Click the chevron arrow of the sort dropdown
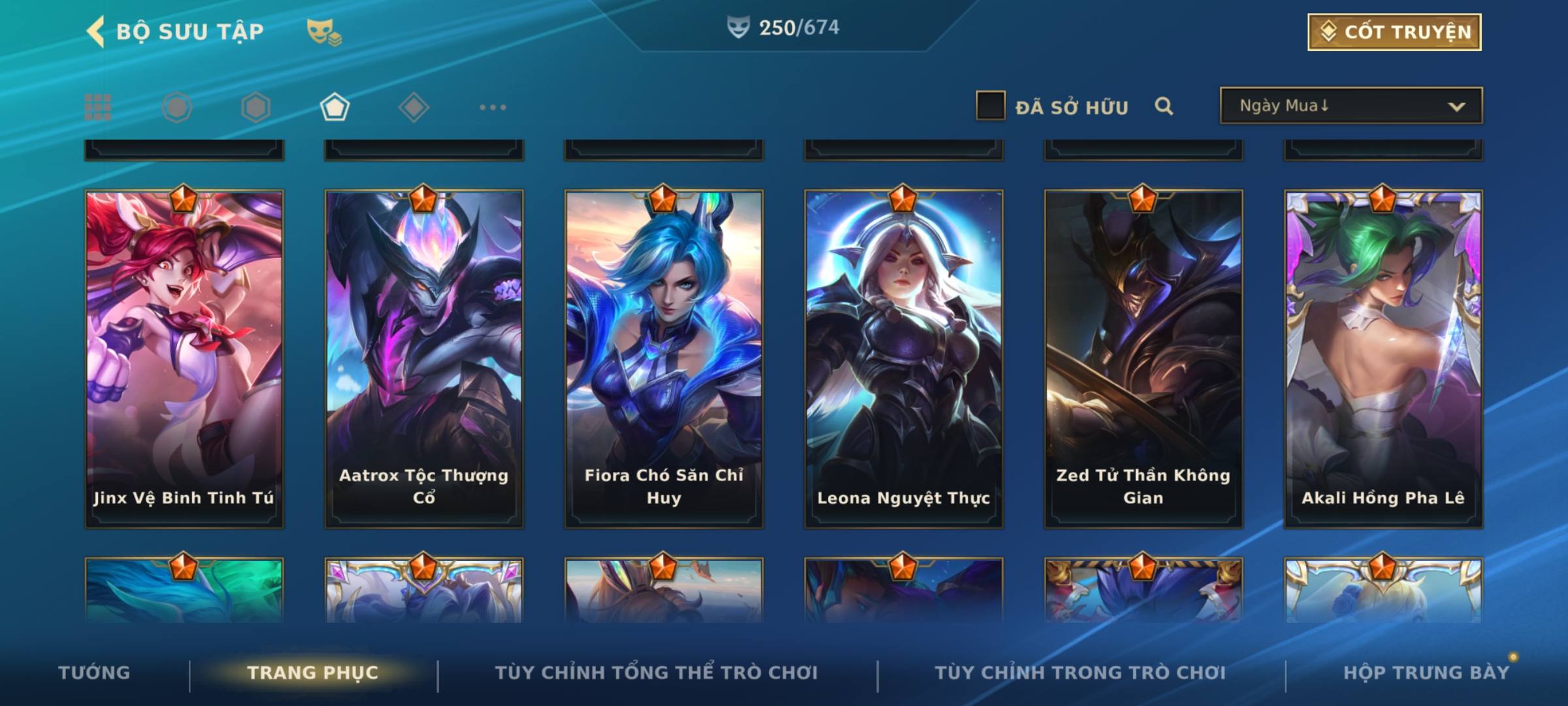This screenshot has height=706, width=1568. pos(1456,107)
